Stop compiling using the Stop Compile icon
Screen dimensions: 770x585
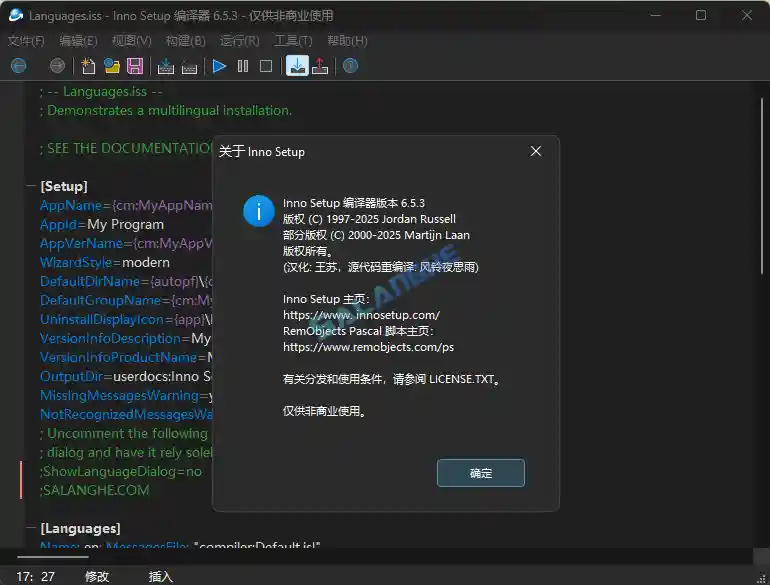[190, 66]
